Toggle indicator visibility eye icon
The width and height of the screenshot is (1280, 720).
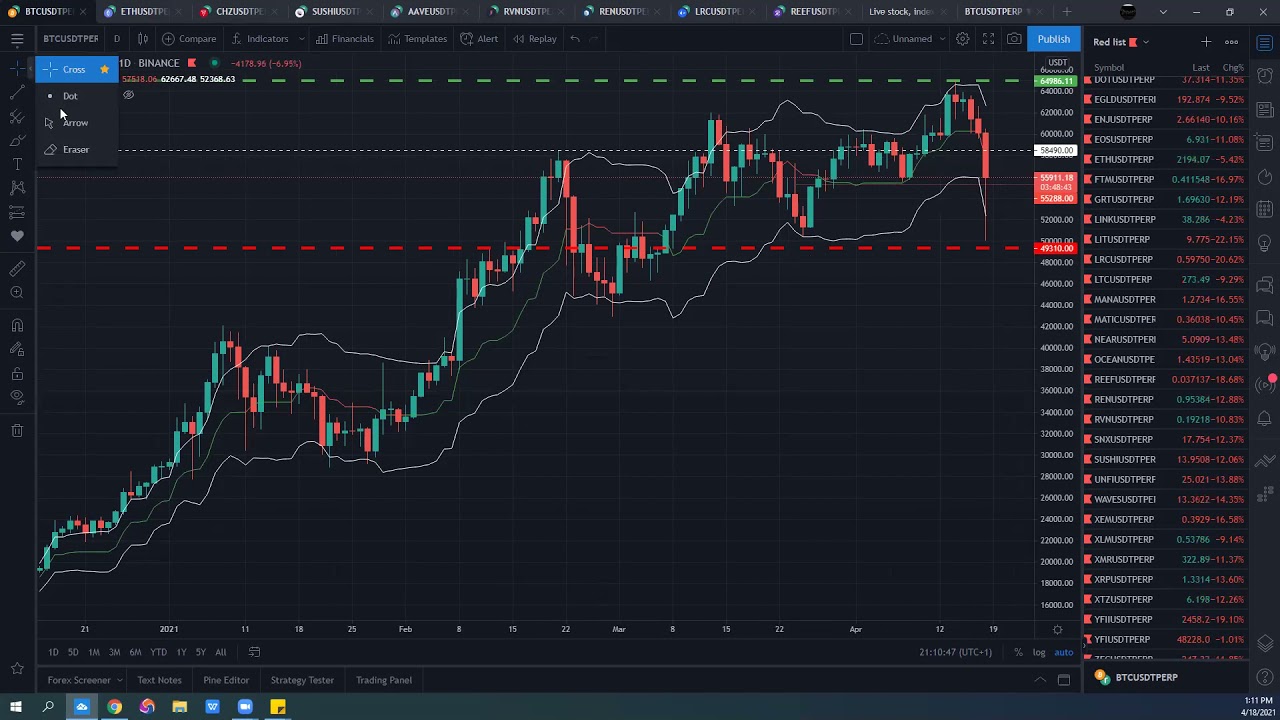tap(128, 95)
